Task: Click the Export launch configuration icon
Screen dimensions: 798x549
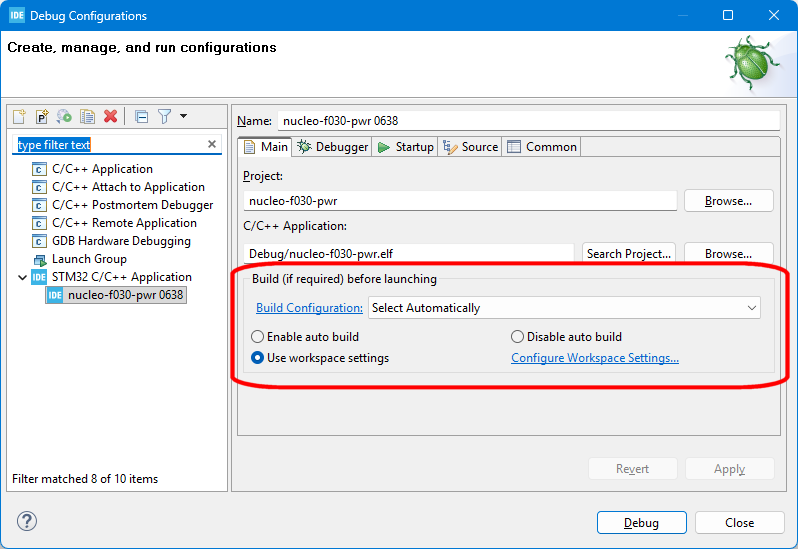Action: [64, 117]
